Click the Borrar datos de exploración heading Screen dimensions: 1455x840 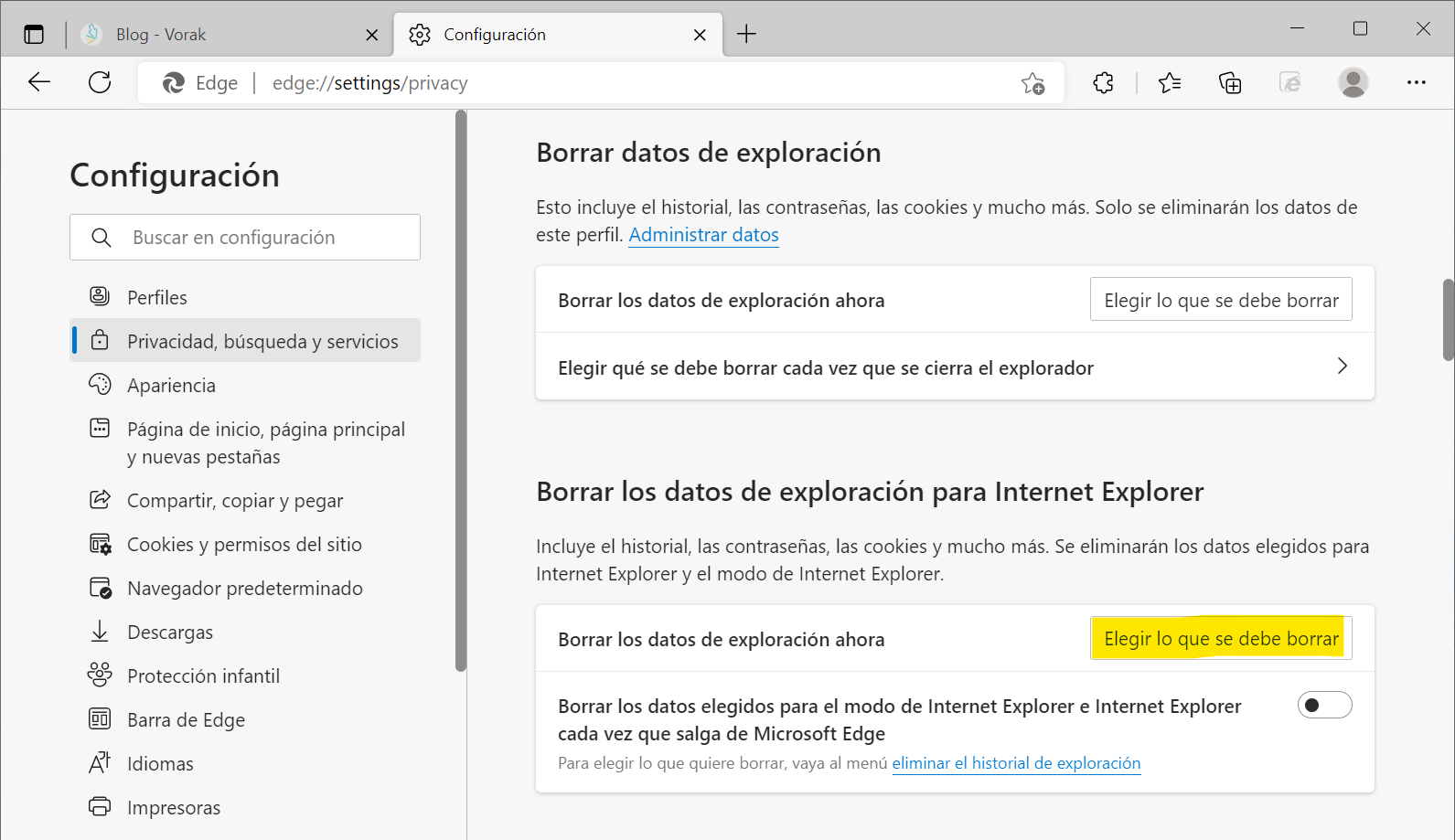click(x=709, y=153)
